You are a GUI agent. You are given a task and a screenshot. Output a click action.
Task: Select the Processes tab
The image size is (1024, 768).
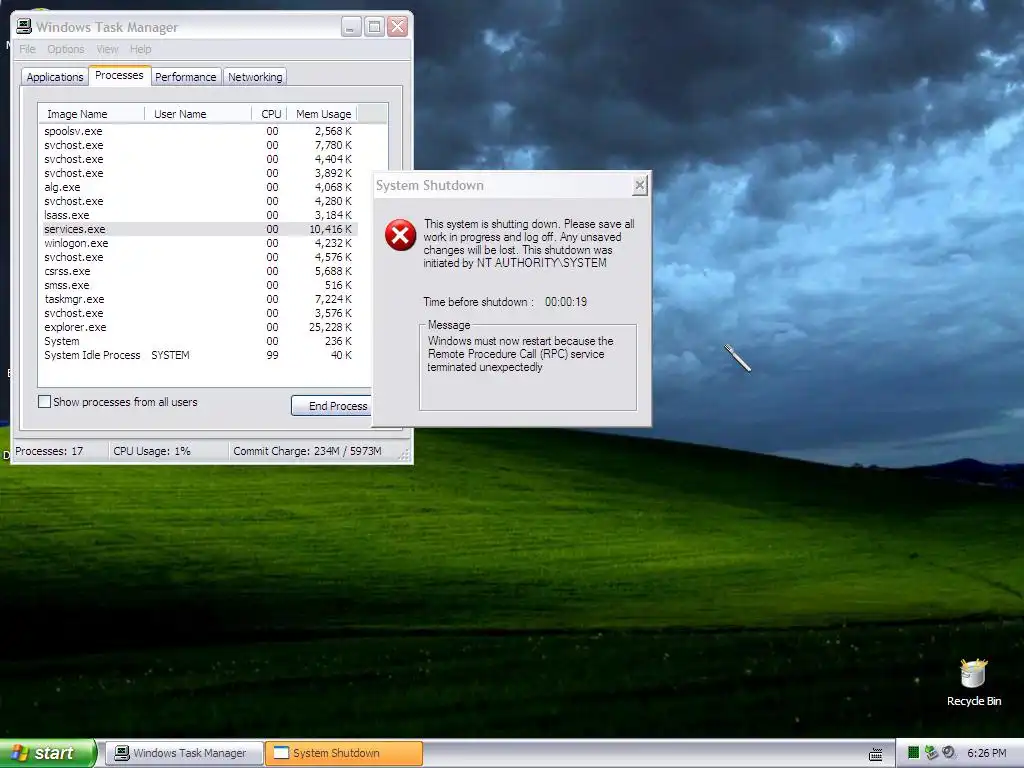120,75
